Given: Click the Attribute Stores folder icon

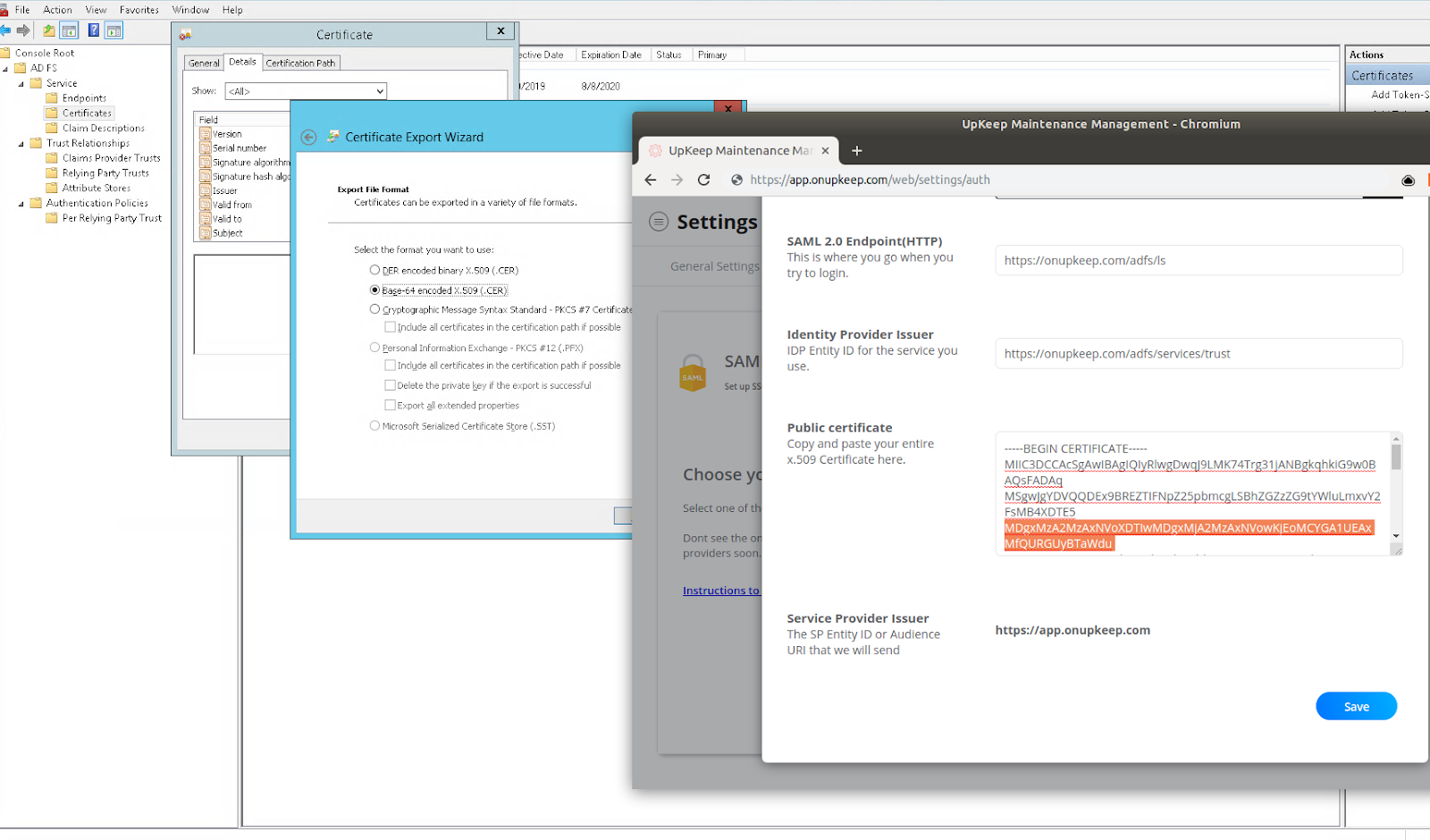Looking at the screenshot, I should click(52, 188).
